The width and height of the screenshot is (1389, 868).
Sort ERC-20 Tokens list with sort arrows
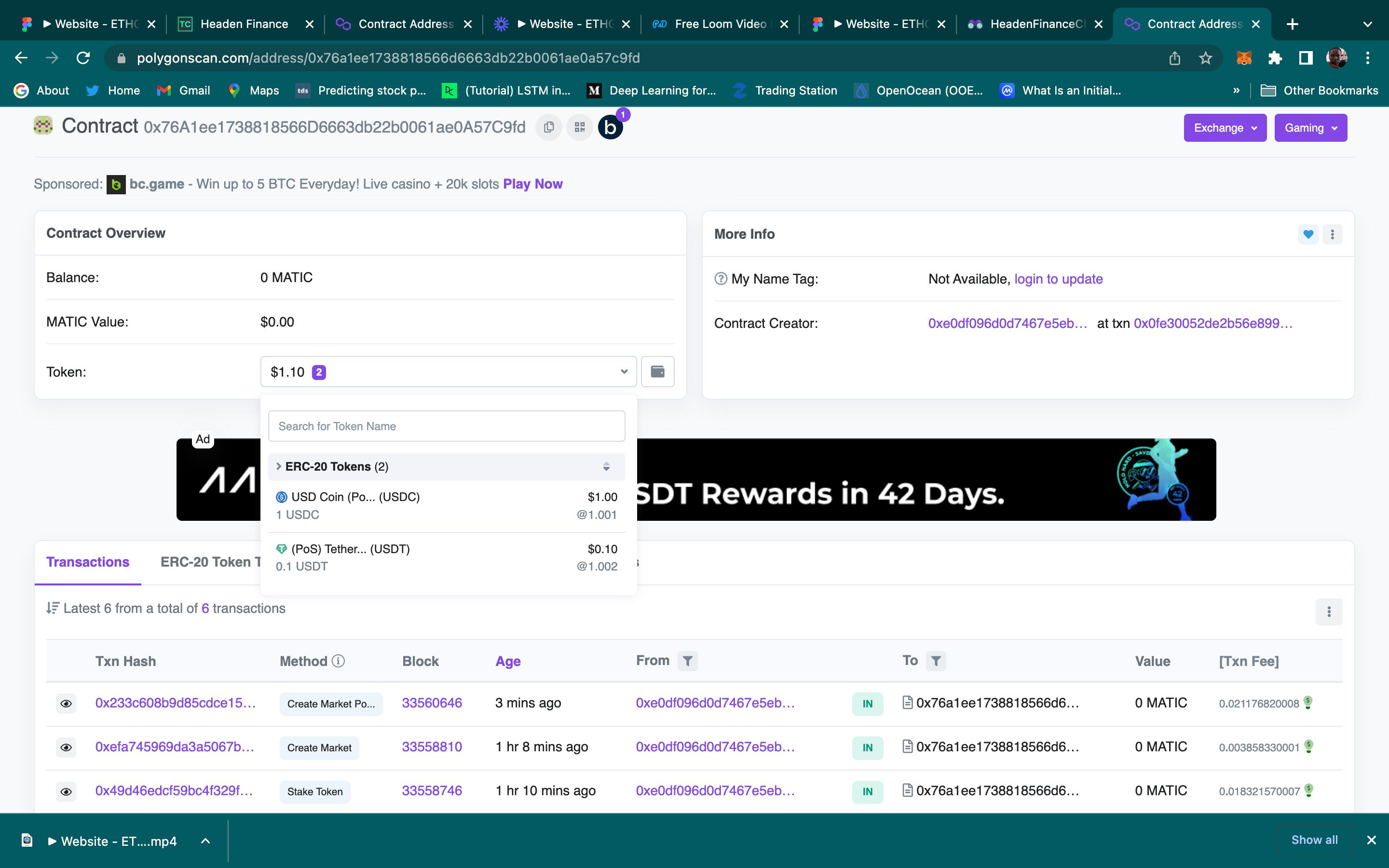[x=606, y=467]
